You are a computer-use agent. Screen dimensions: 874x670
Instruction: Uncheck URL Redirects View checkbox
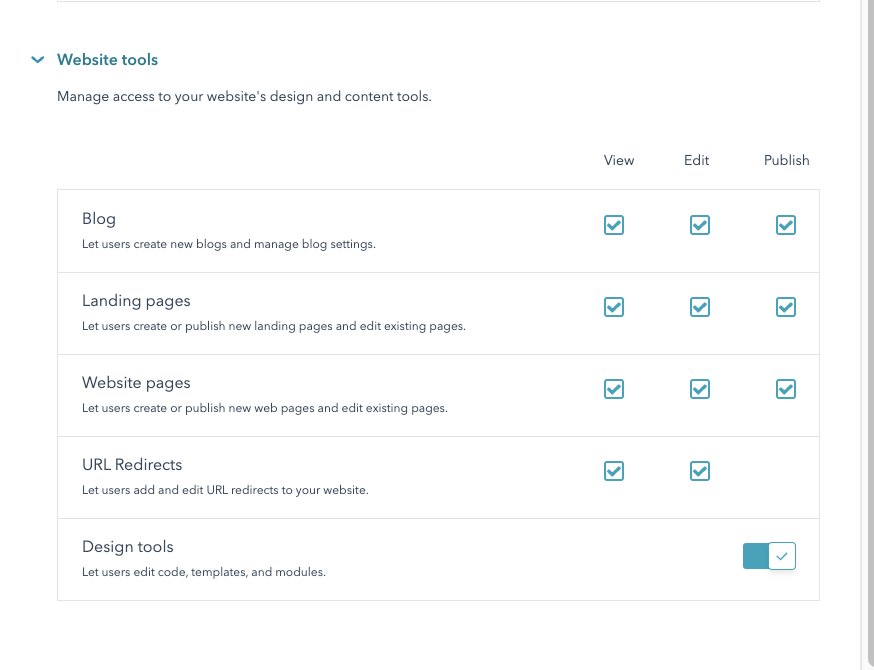click(614, 471)
